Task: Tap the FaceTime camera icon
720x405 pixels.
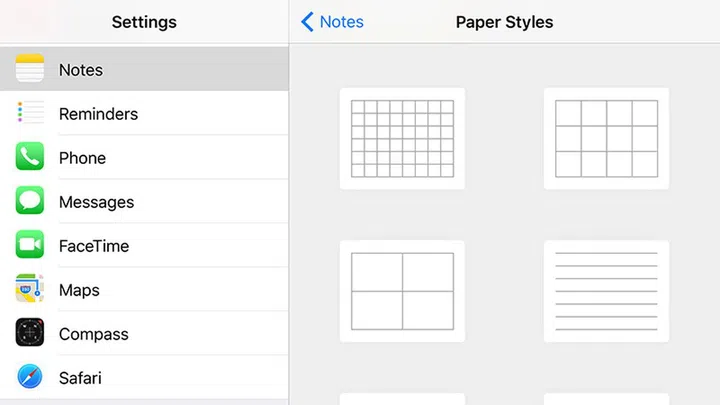Action: coord(30,246)
